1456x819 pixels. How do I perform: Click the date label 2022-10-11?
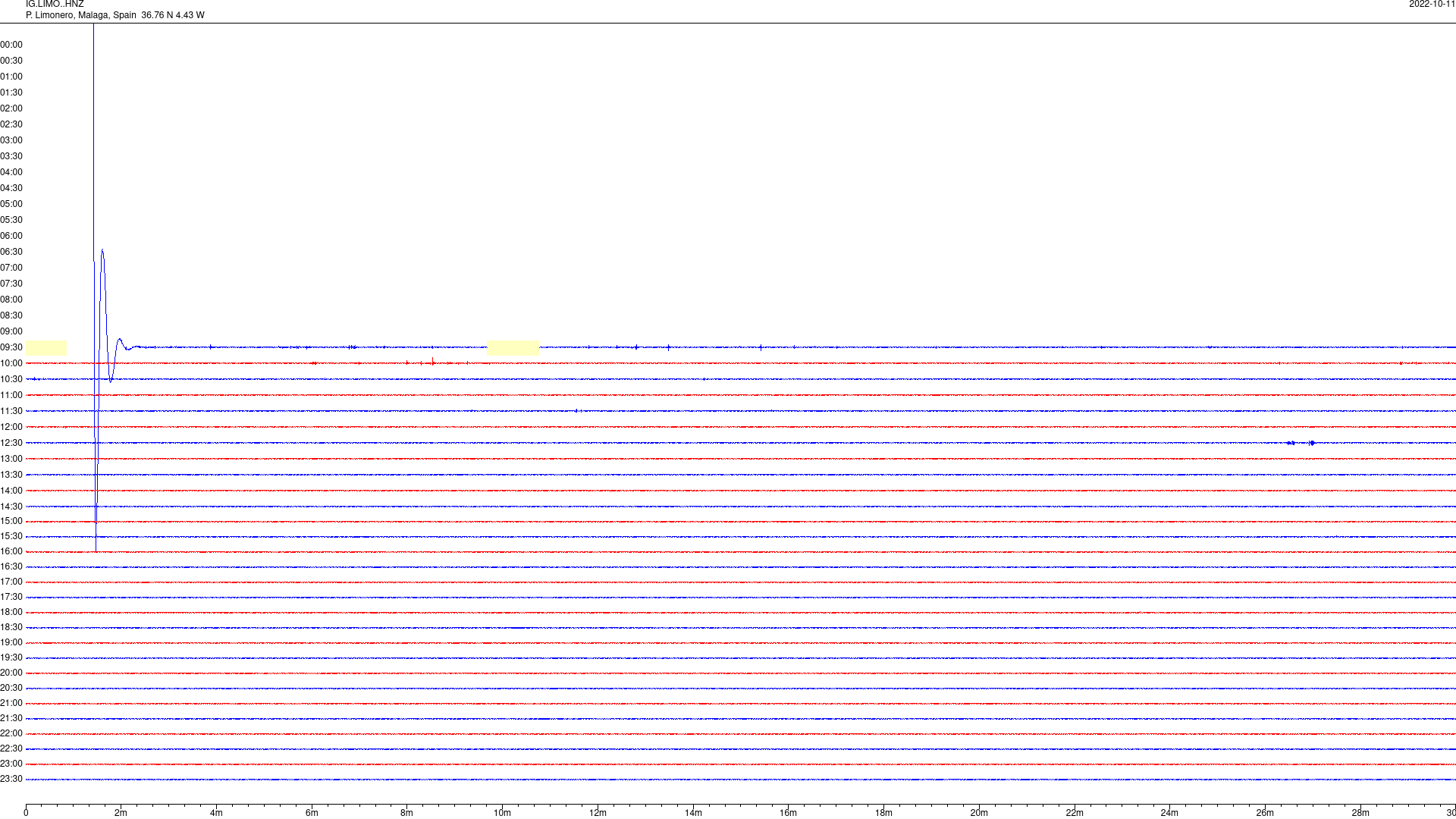click(1432, 4)
